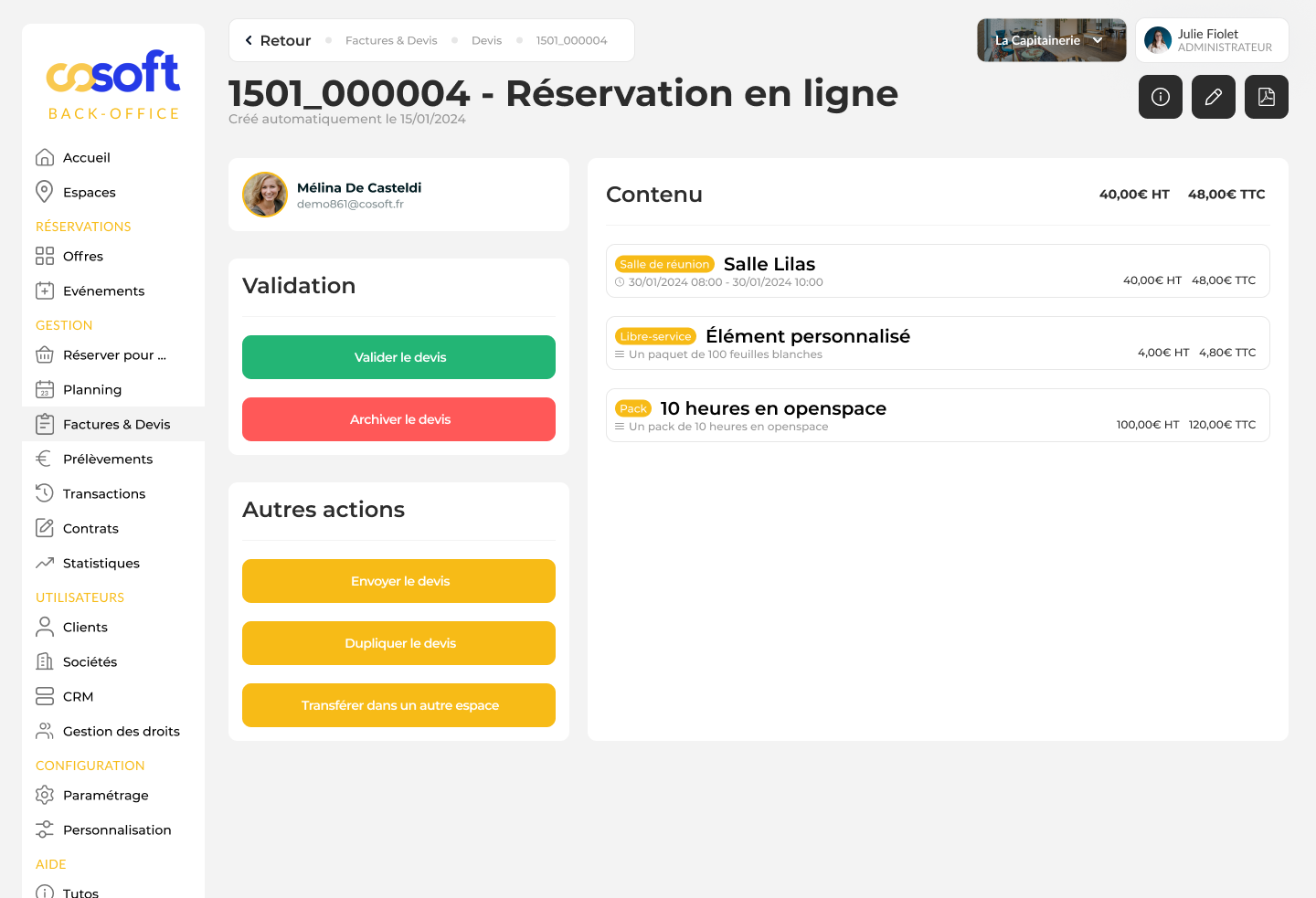Click the Julie Fiolet profile picture
This screenshot has width=1316, height=898.
point(1158,40)
